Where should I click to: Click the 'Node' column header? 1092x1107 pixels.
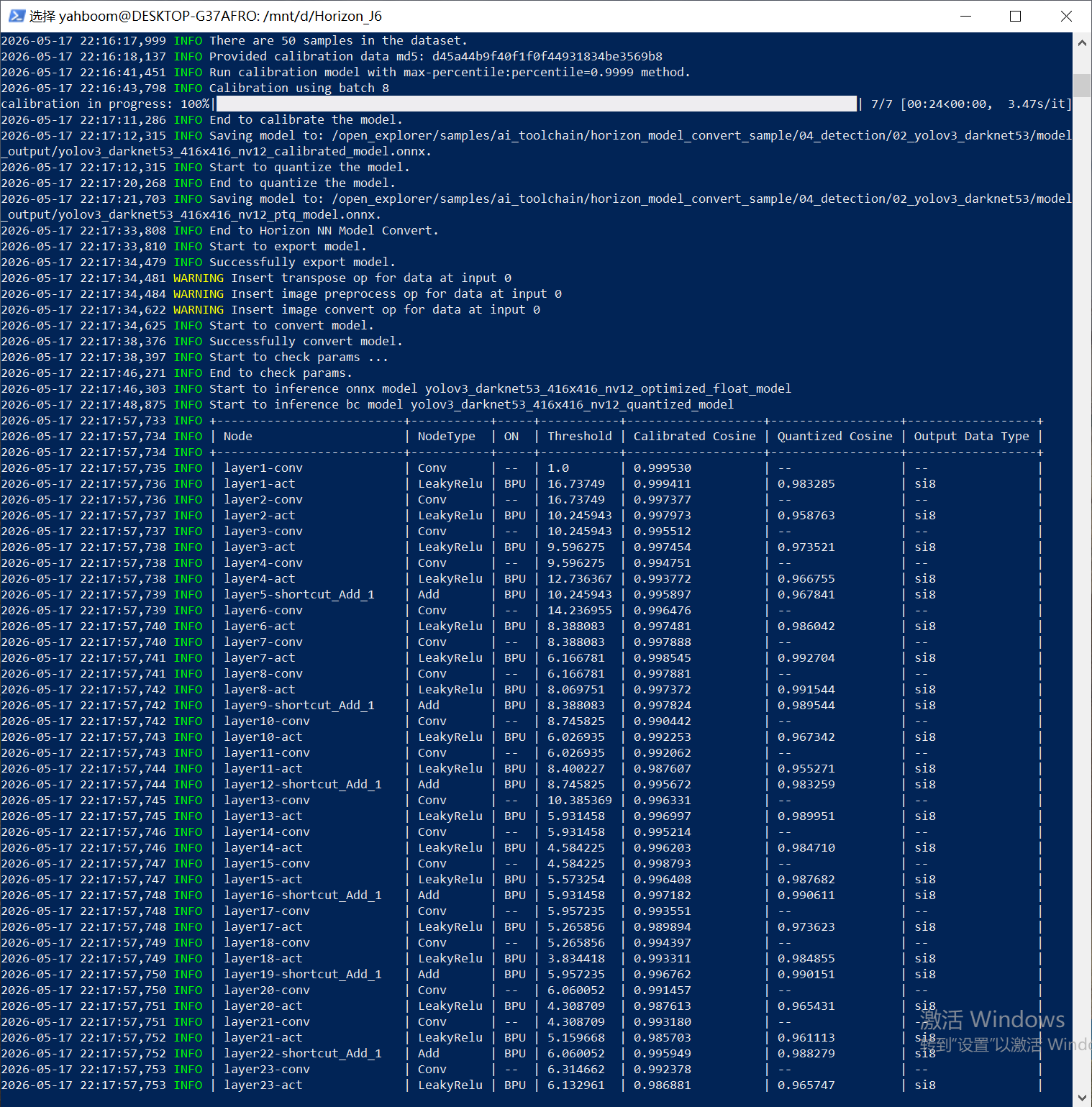[x=238, y=436]
